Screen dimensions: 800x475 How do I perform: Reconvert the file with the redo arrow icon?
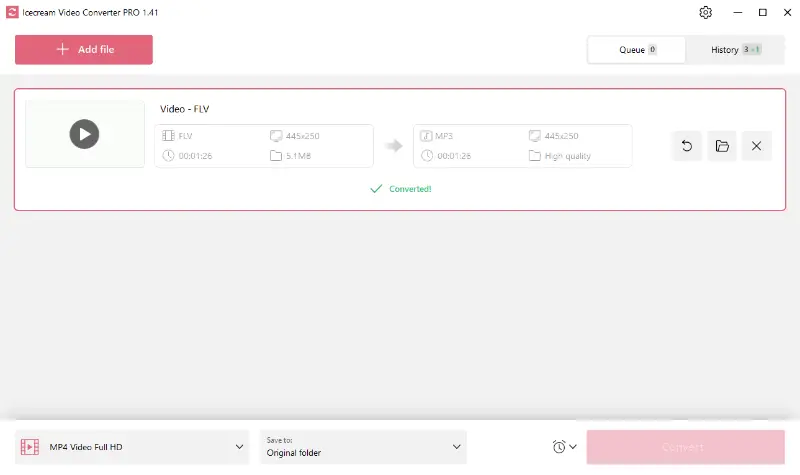click(x=687, y=146)
